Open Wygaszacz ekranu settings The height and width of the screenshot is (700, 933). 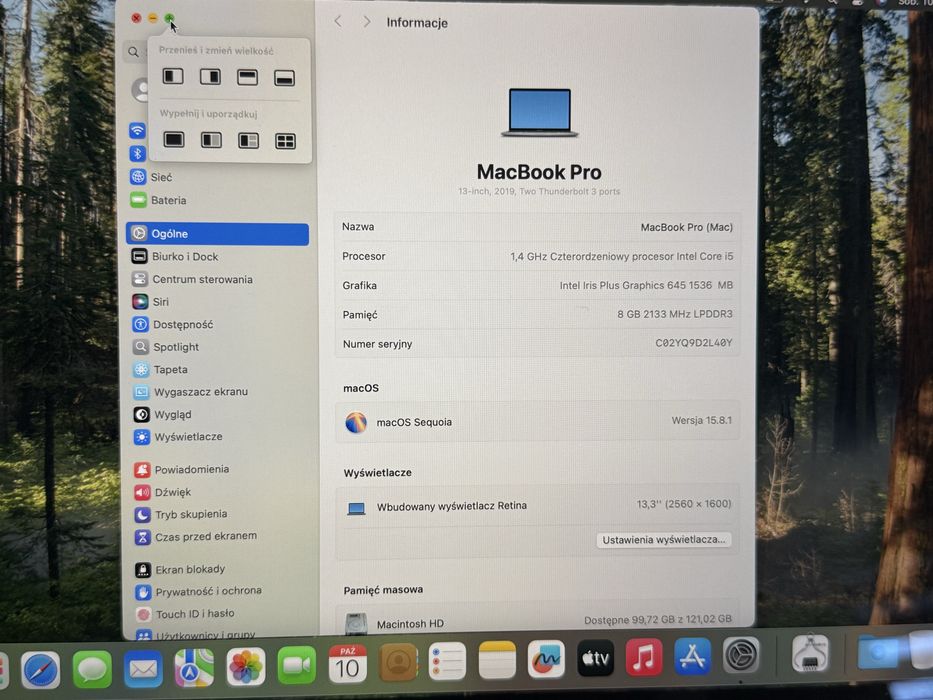[218, 392]
